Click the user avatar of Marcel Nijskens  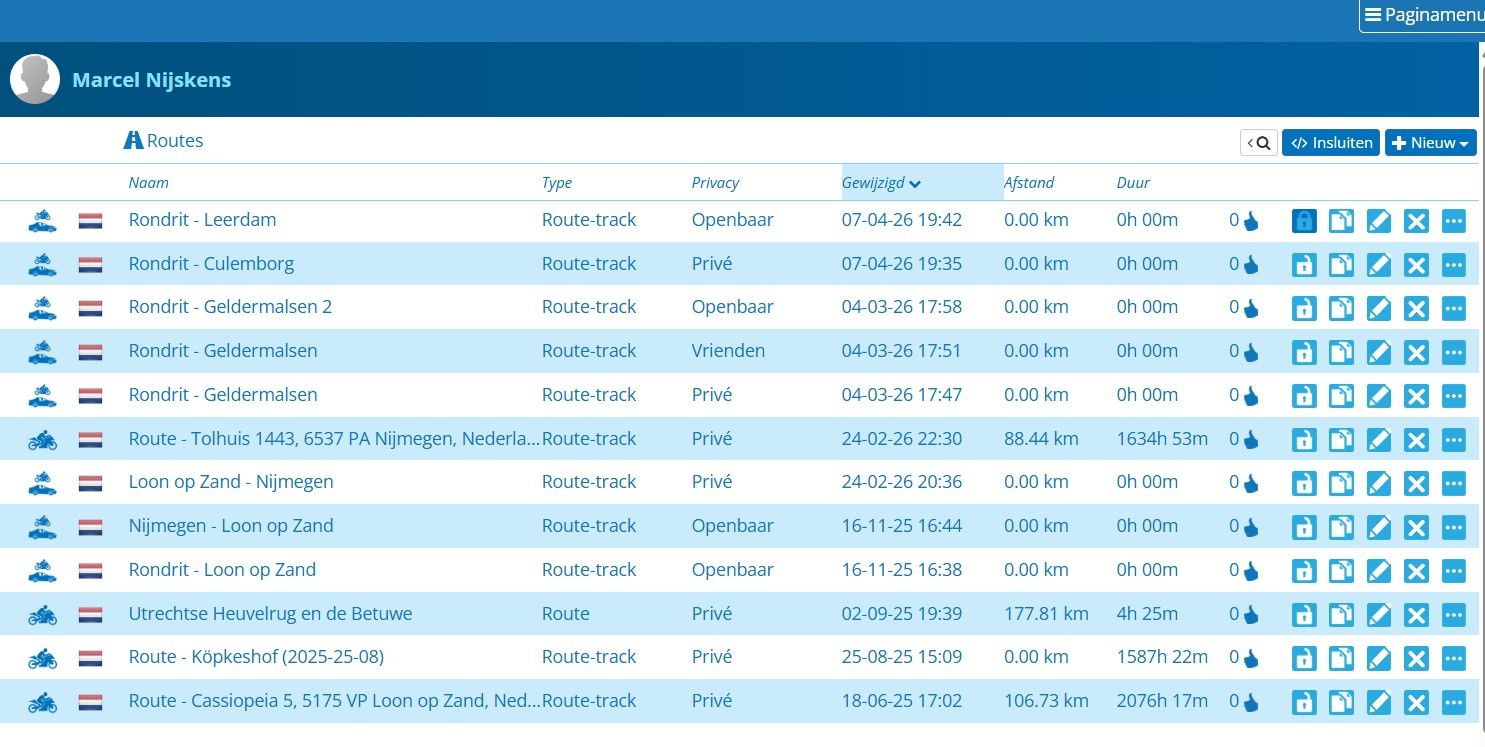35,80
